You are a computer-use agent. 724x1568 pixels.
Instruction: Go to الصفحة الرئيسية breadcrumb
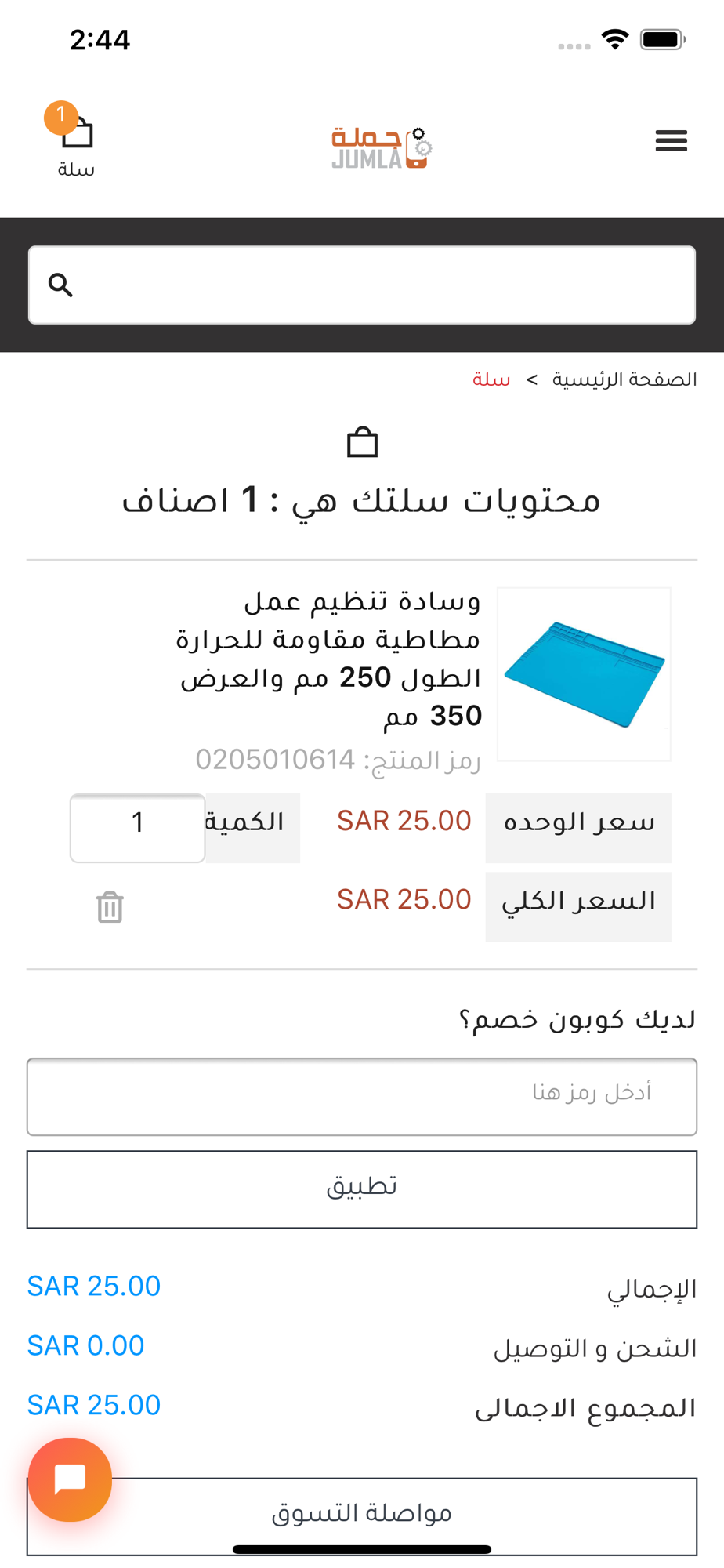click(x=624, y=379)
